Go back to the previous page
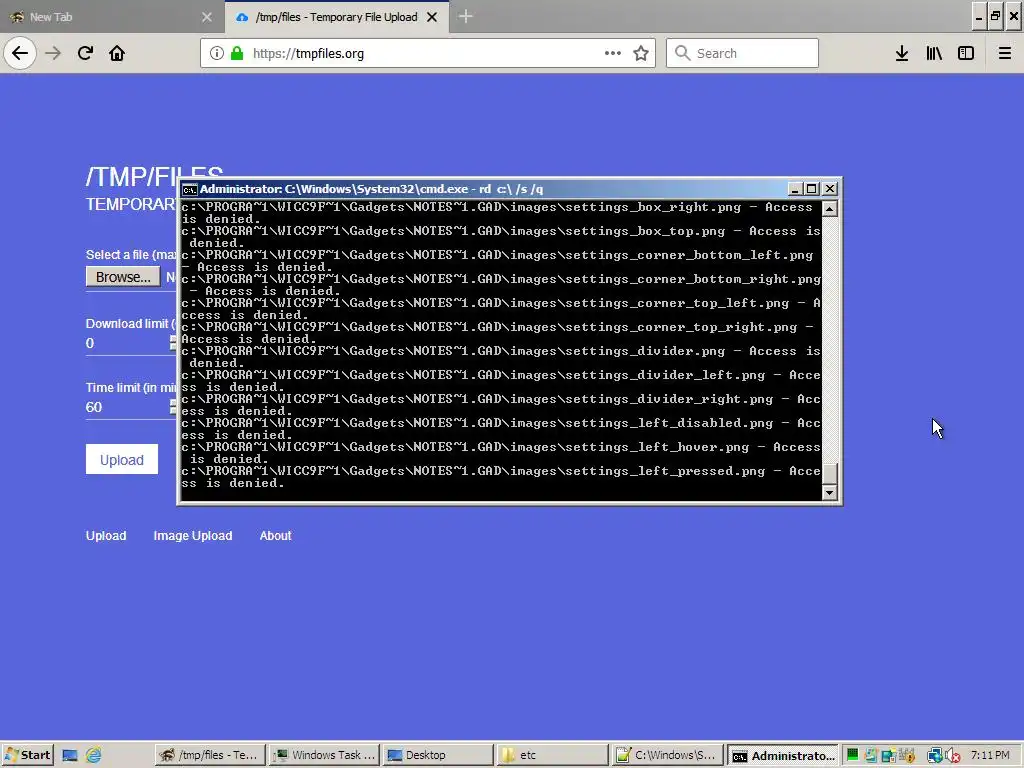The width and height of the screenshot is (1024, 768). 20,53
